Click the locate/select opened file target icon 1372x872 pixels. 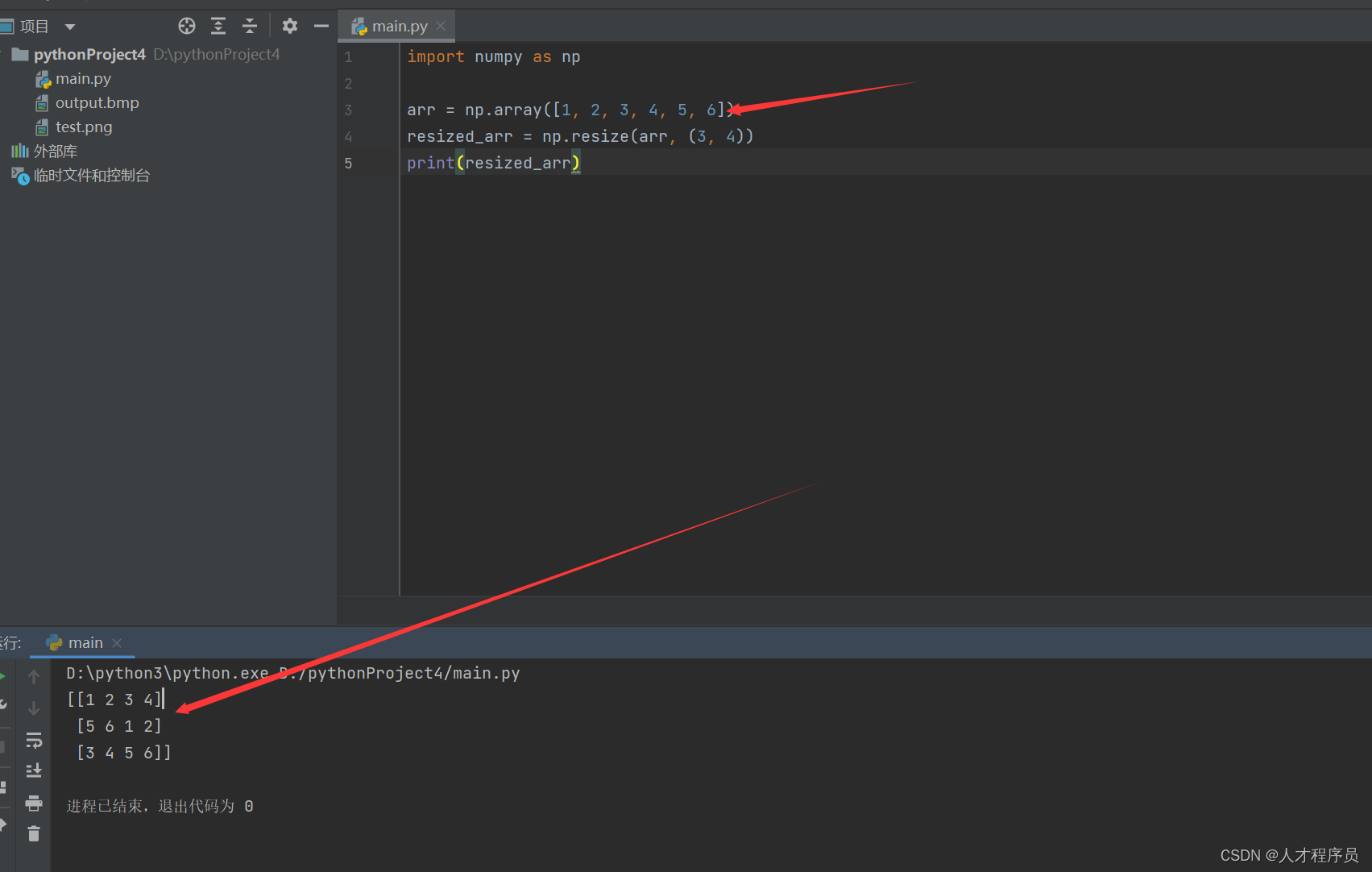click(x=187, y=26)
